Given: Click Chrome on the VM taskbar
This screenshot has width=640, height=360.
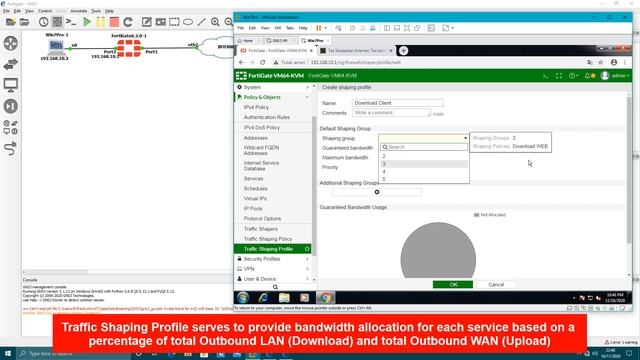Looking at the screenshot, I should (x=325, y=298).
